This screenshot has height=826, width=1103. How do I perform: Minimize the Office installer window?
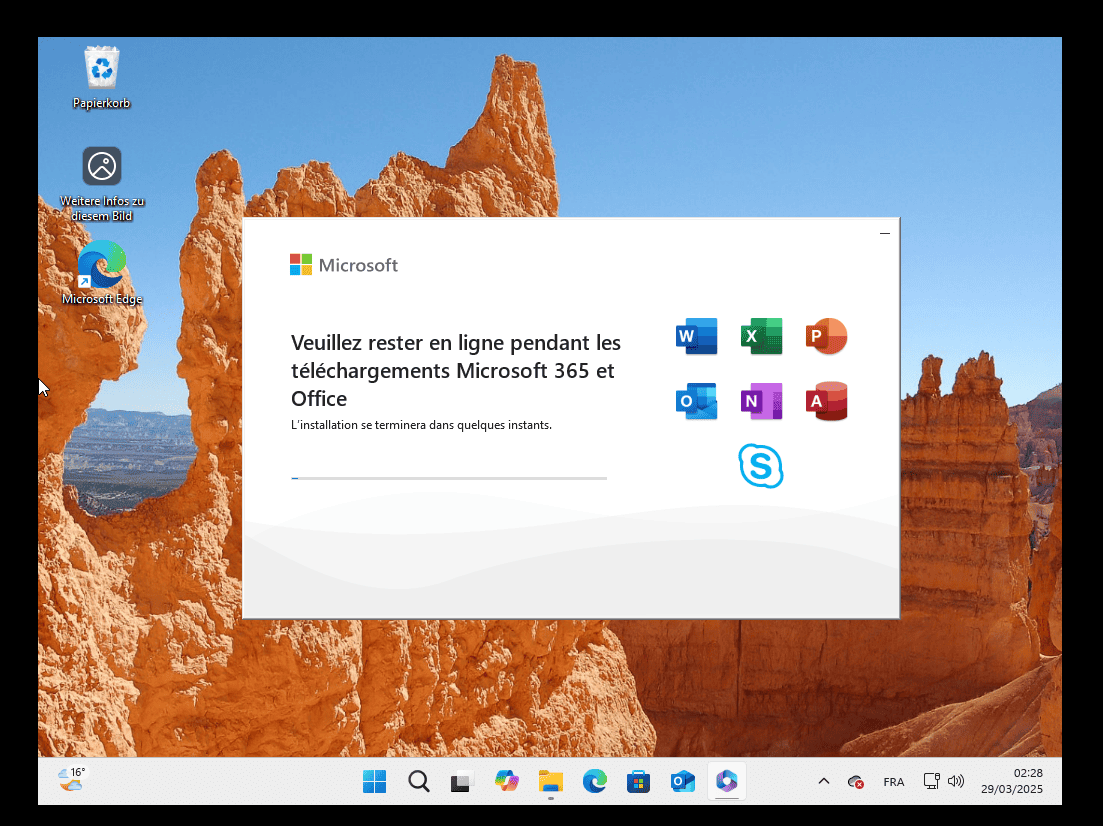(x=884, y=233)
